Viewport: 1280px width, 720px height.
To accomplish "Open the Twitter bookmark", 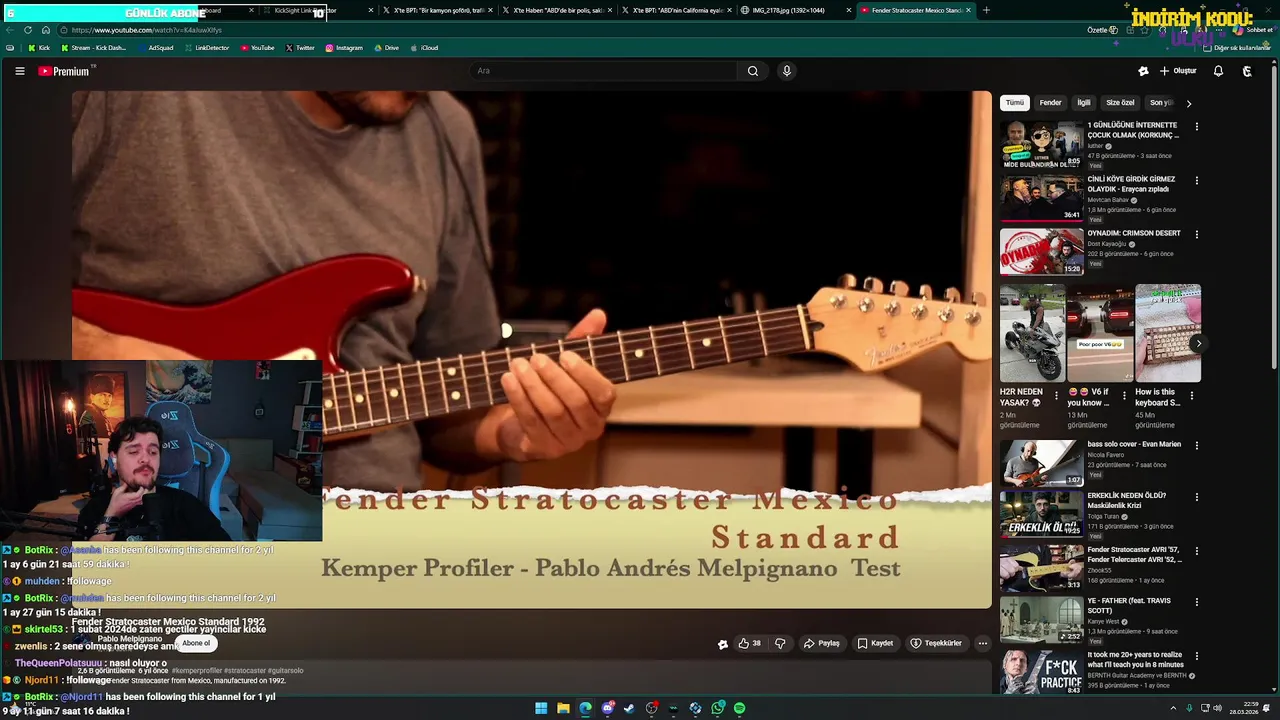I will (300, 48).
